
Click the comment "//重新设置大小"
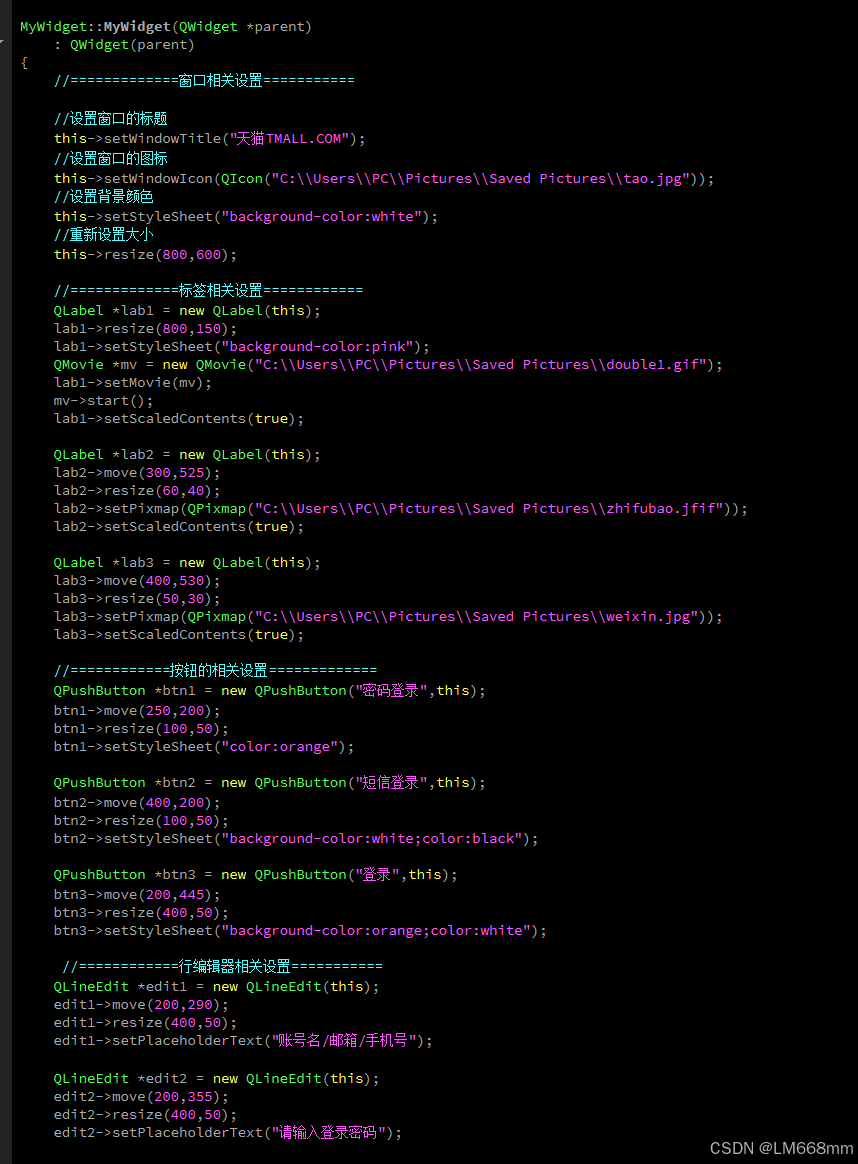pos(103,235)
